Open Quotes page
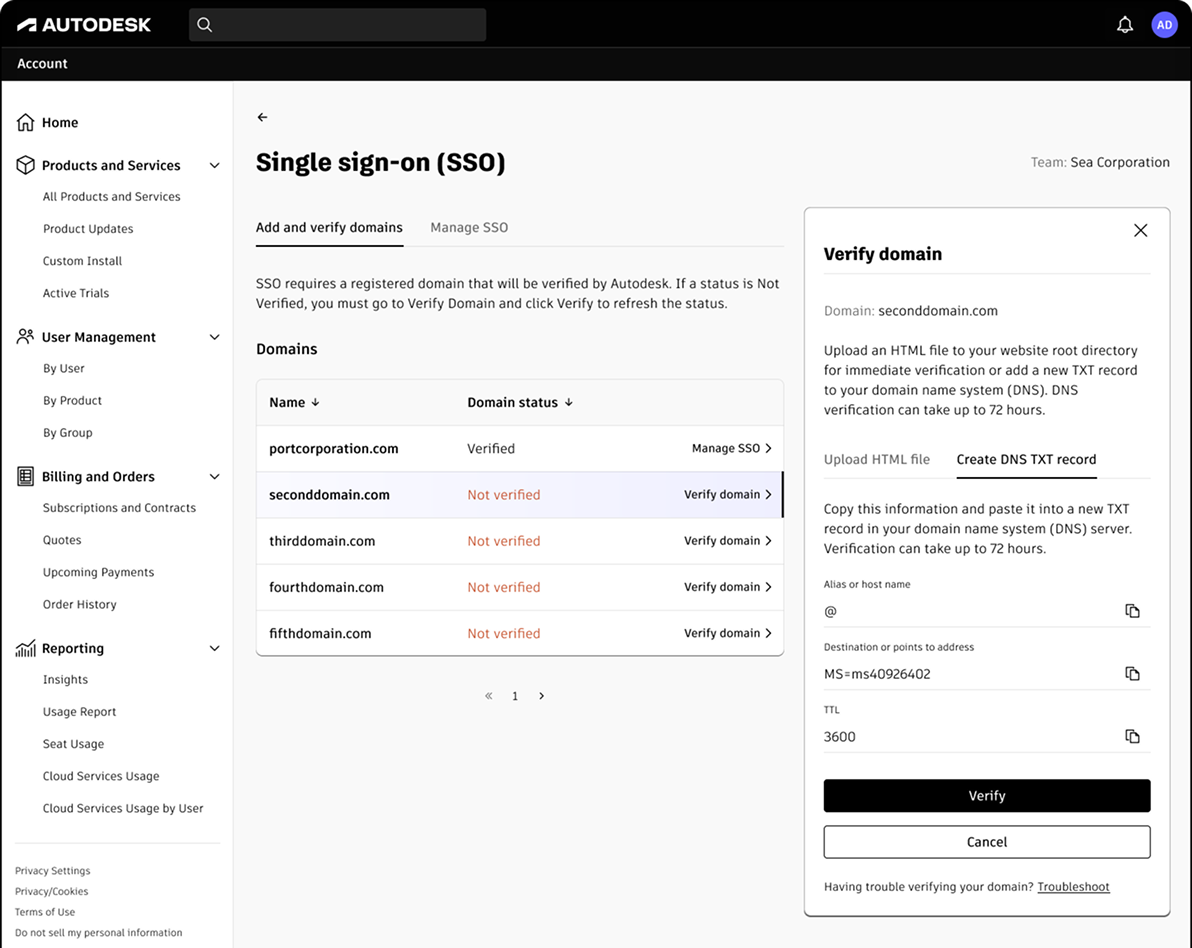The height and width of the screenshot is (948, 1192). (62, 540)
